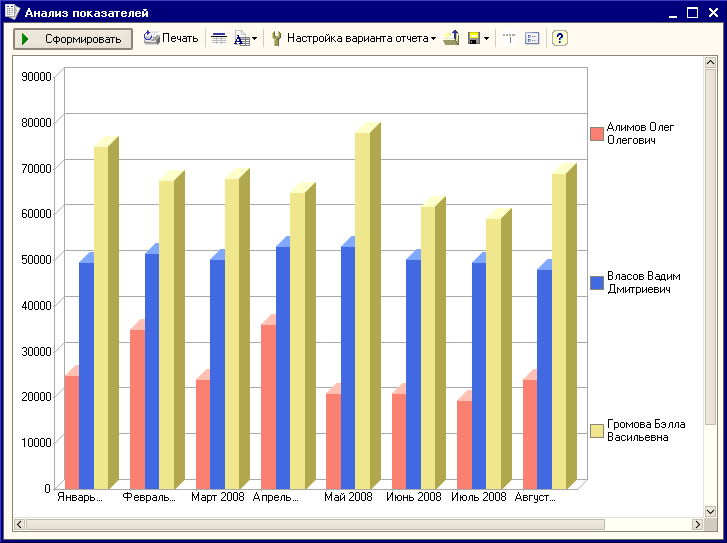The height and width of the screenshot is (543, 727).
Task: Click the vertical scrollbar up arrow
Action: point(710,62)
